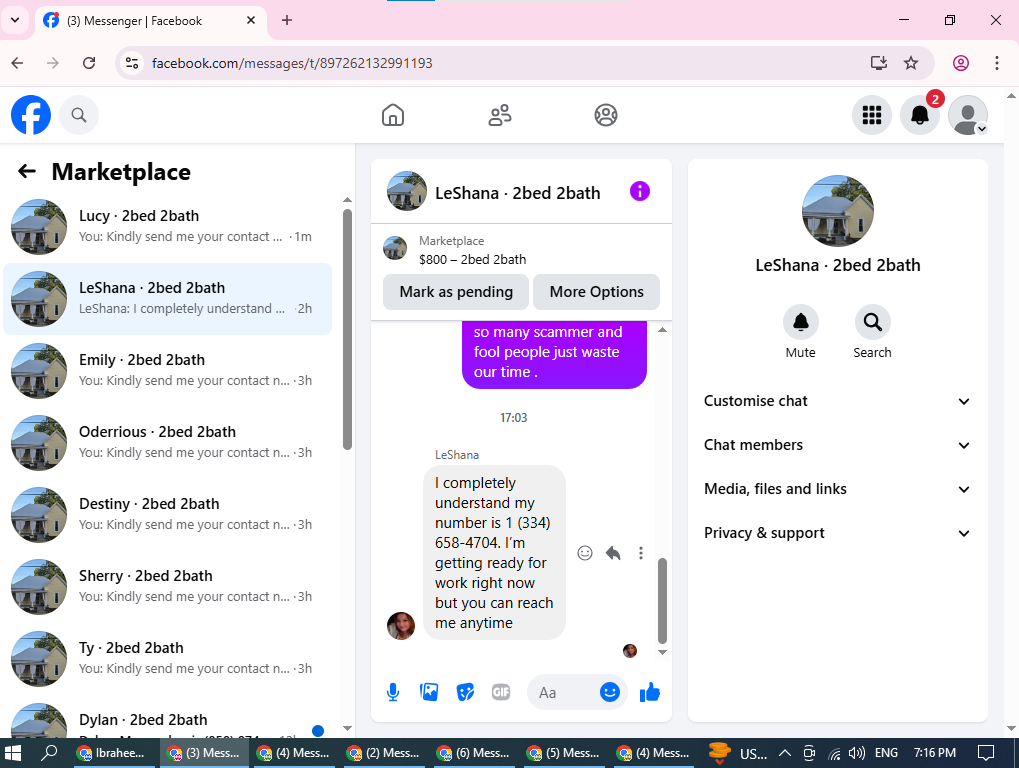Open the Chrome profile icon
The height and width of the screenshot is (768, 1019).
pos(961,63)
